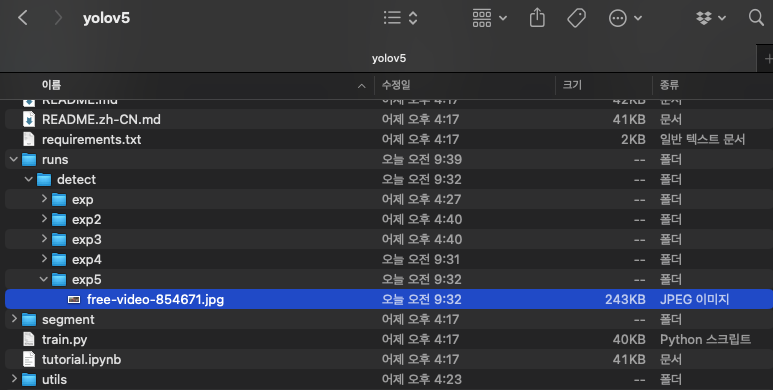Image resolution: width=773 pixels, height=390 pixels.
Task: Sort by the 크기 column header
Action: pyautogui.click(x=572, y=85)
